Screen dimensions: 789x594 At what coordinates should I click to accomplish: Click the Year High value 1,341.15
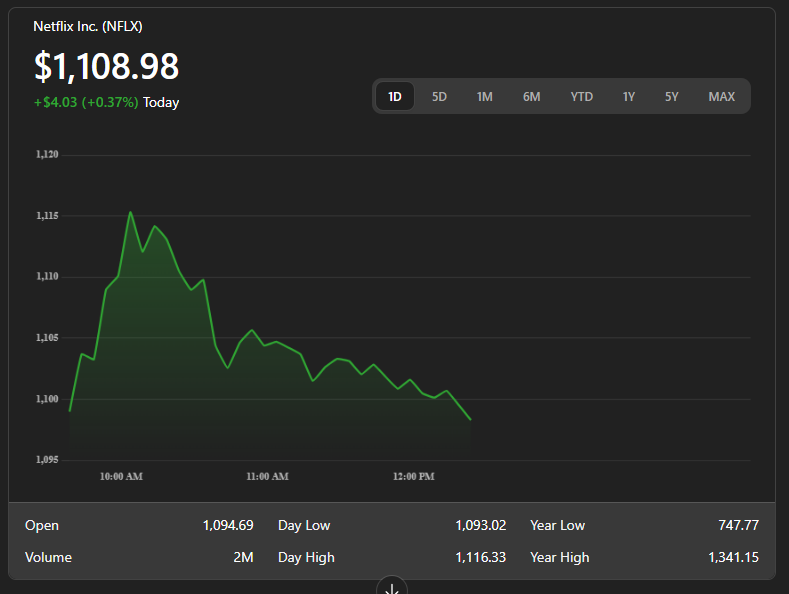point(734,557)
